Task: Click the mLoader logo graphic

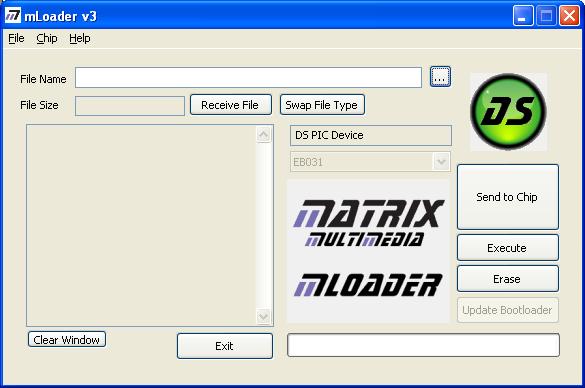Action: 368,285
